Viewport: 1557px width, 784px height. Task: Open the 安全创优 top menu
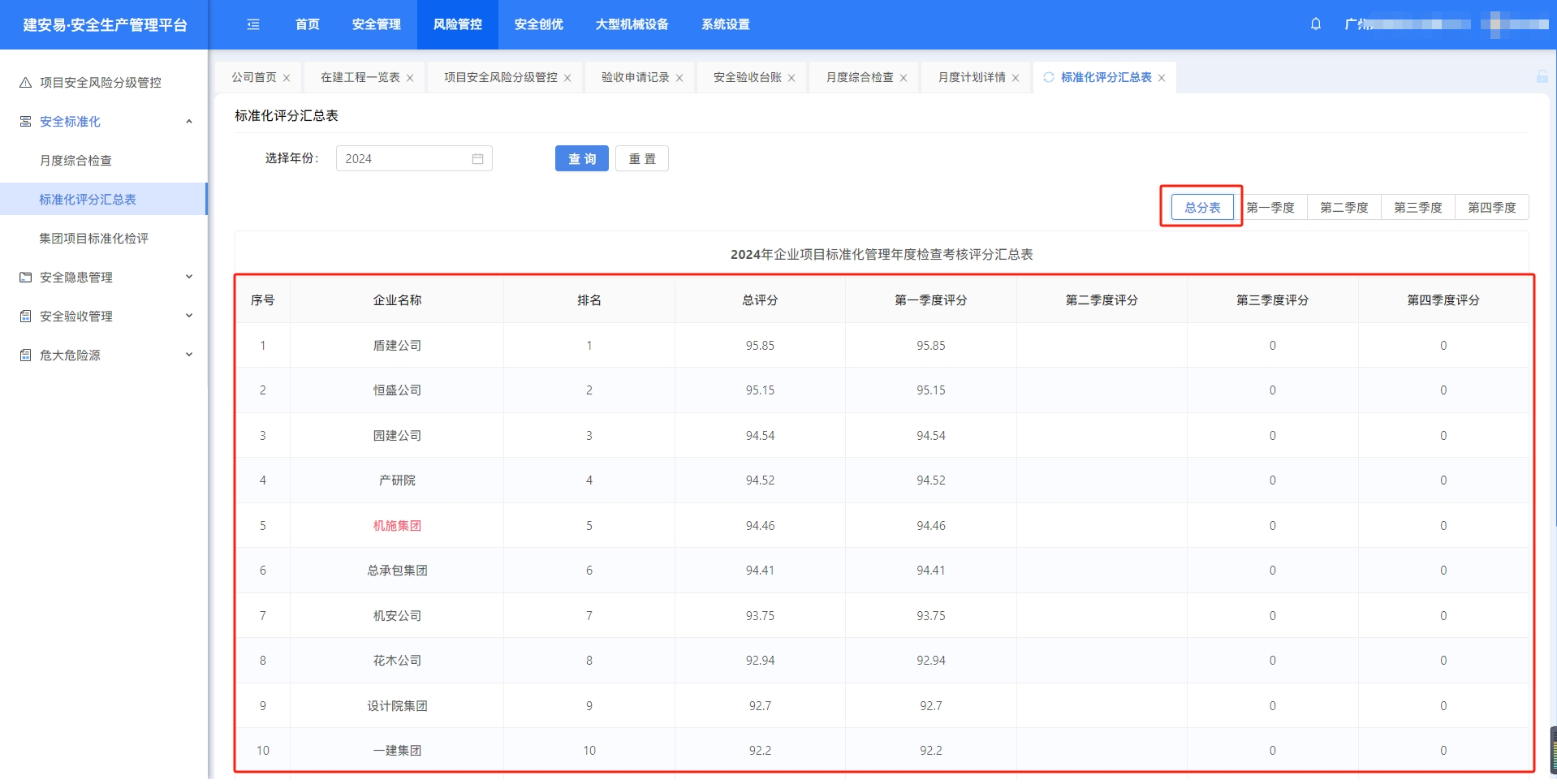tap(538, 24)
